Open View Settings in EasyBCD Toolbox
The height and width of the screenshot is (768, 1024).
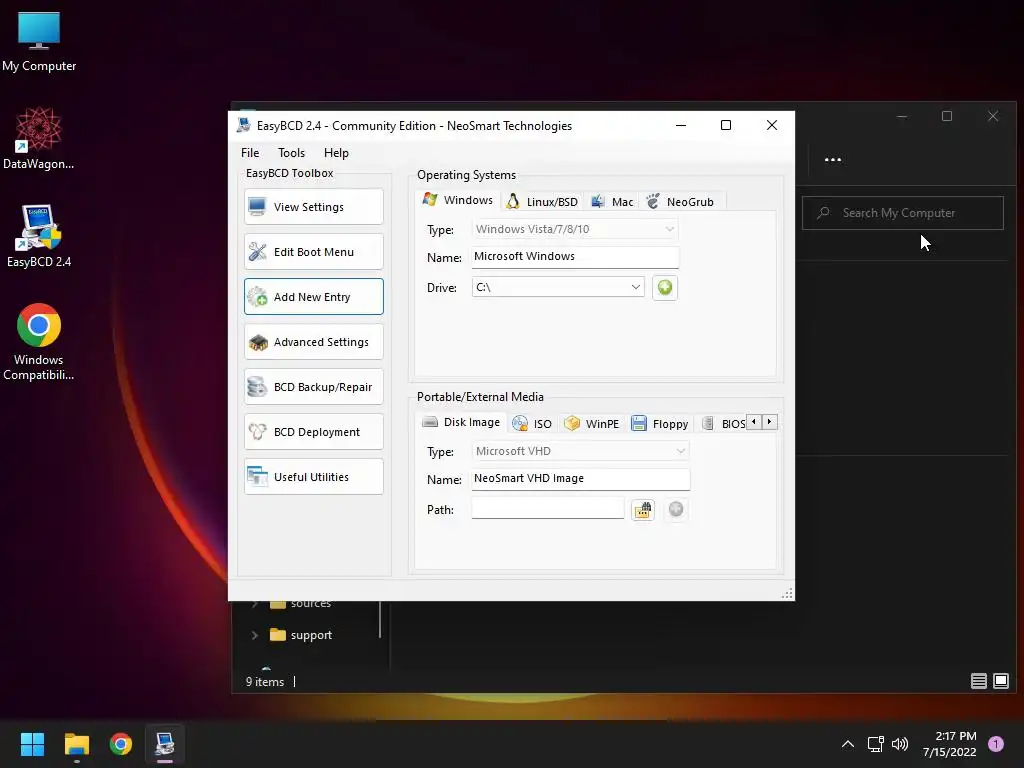pyautogui.click(x=313, y=207)
